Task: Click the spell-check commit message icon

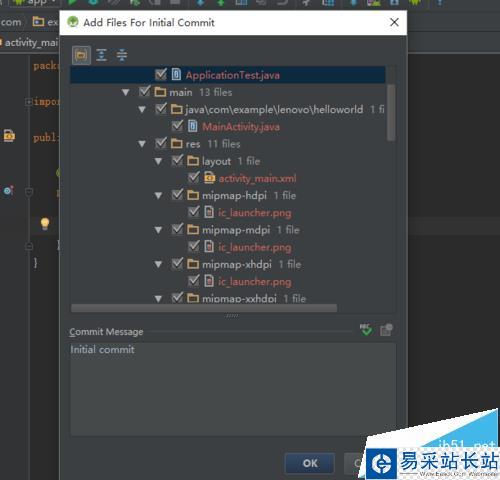Action: pyautogui.click(x=366, y=330)
